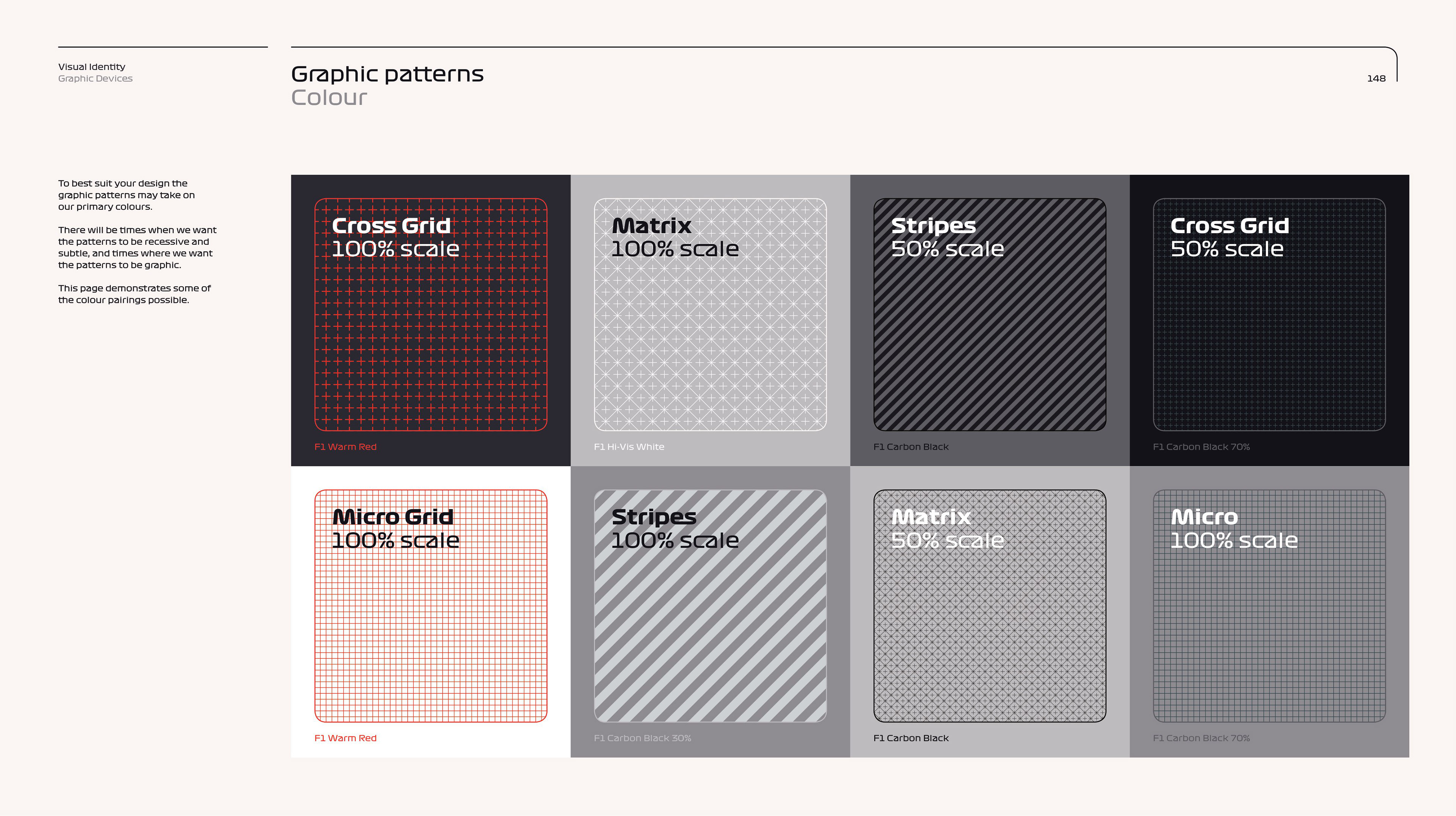1456x816 pixels.
Task: Click the bottom-row F1 Warm Red label
Action: [345, 738]
